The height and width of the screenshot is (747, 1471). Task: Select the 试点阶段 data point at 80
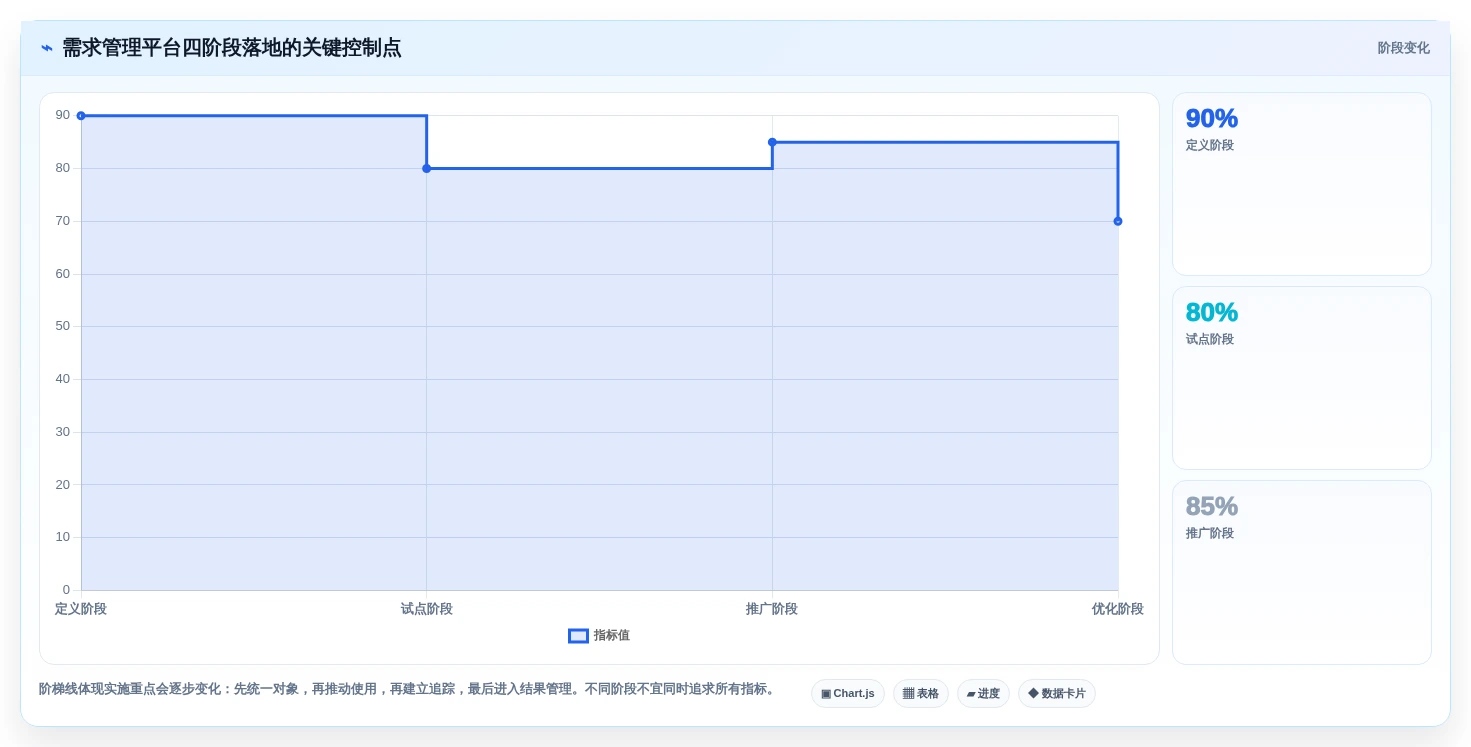pyautogui.click(x=427, y=168)
